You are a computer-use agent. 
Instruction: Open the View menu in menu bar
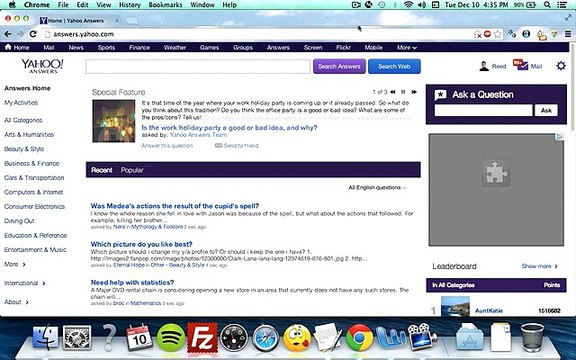click(x=104, y=5)
